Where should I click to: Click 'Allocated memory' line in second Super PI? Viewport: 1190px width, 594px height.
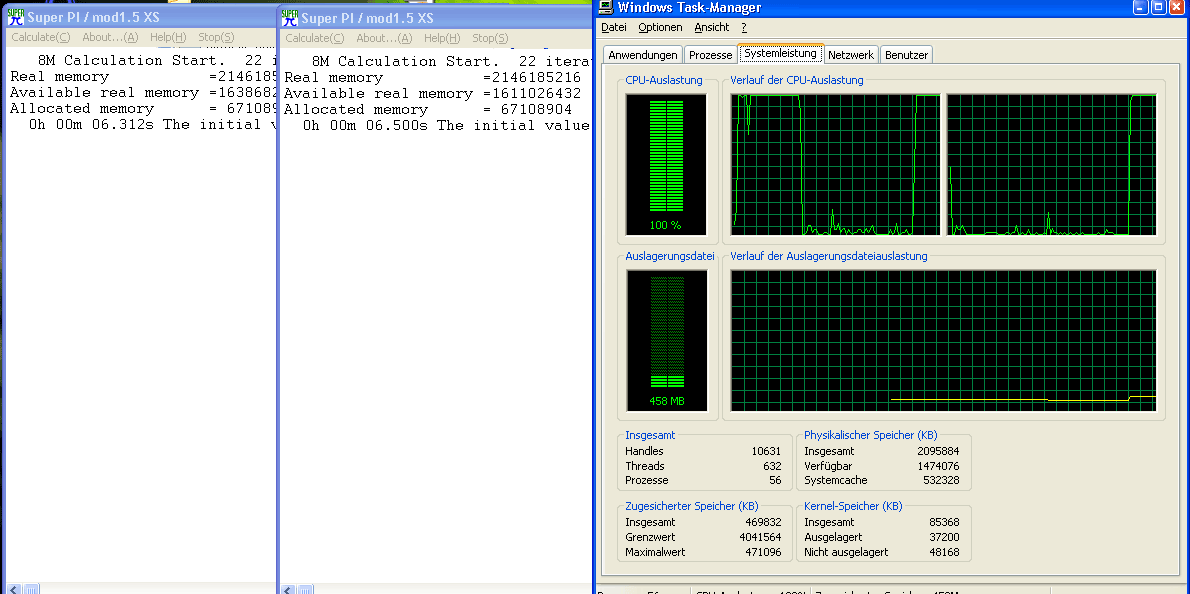428,110
